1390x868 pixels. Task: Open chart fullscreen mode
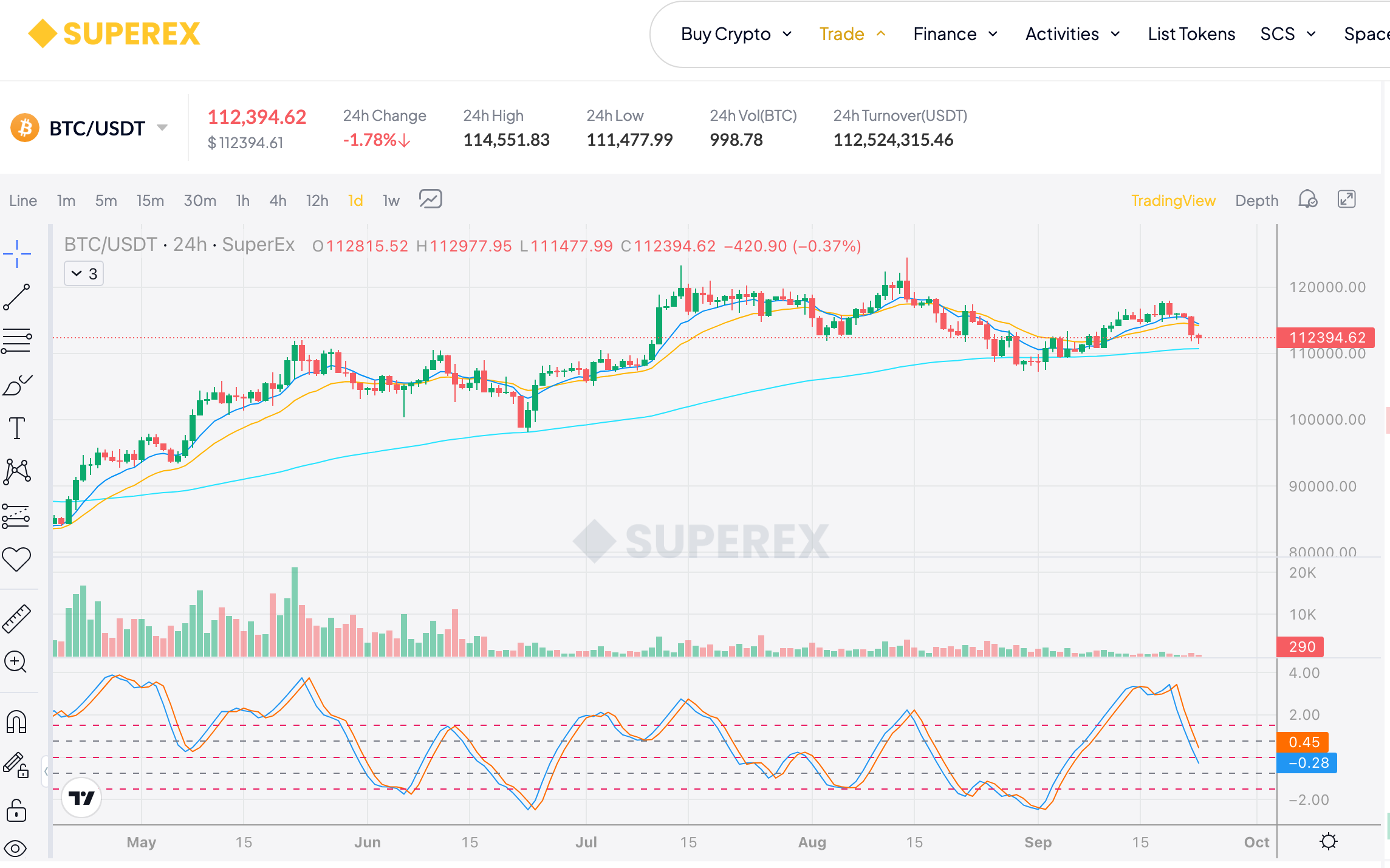1346,200
